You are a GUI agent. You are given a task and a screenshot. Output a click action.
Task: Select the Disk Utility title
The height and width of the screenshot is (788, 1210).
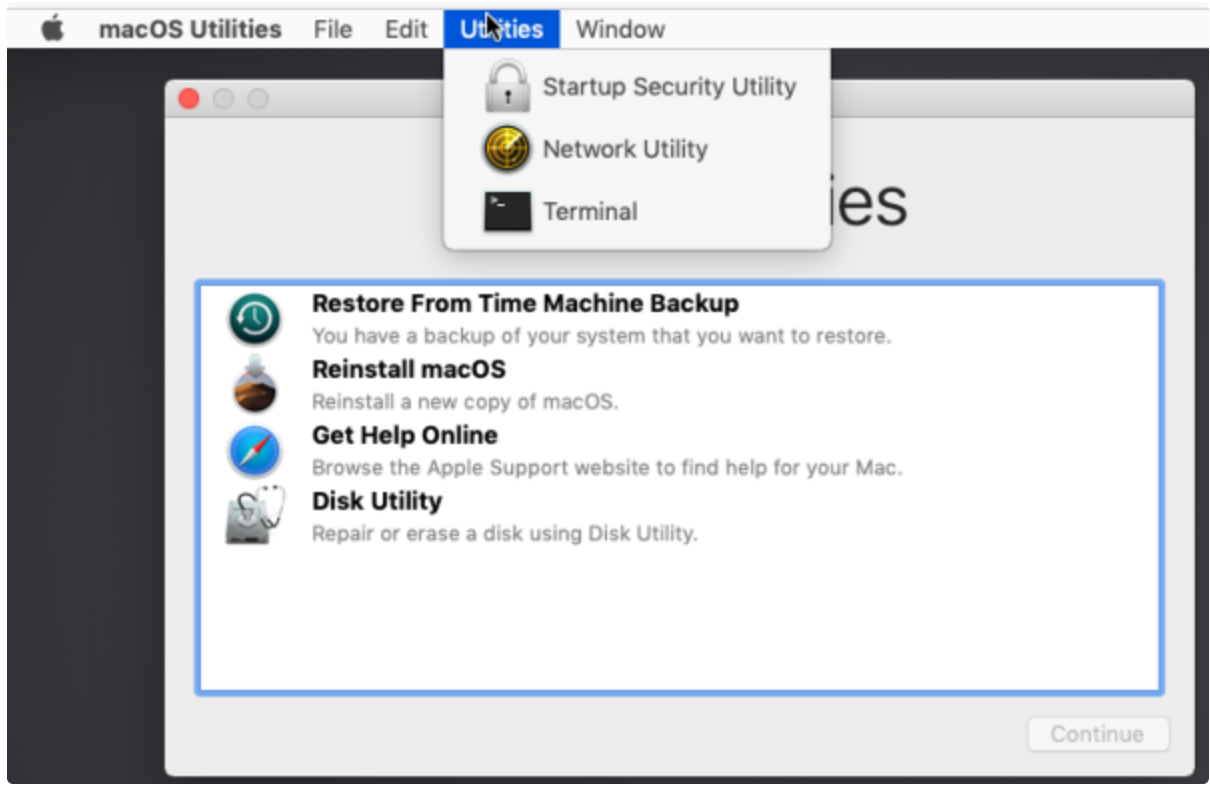click(377, 501)
